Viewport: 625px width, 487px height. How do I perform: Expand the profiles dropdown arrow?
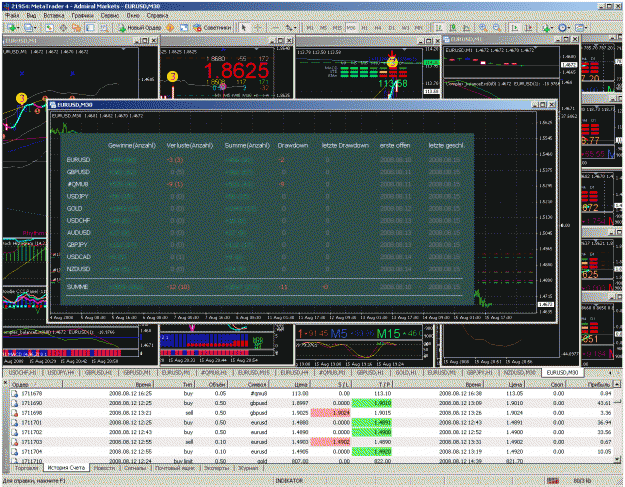[35, 28]
